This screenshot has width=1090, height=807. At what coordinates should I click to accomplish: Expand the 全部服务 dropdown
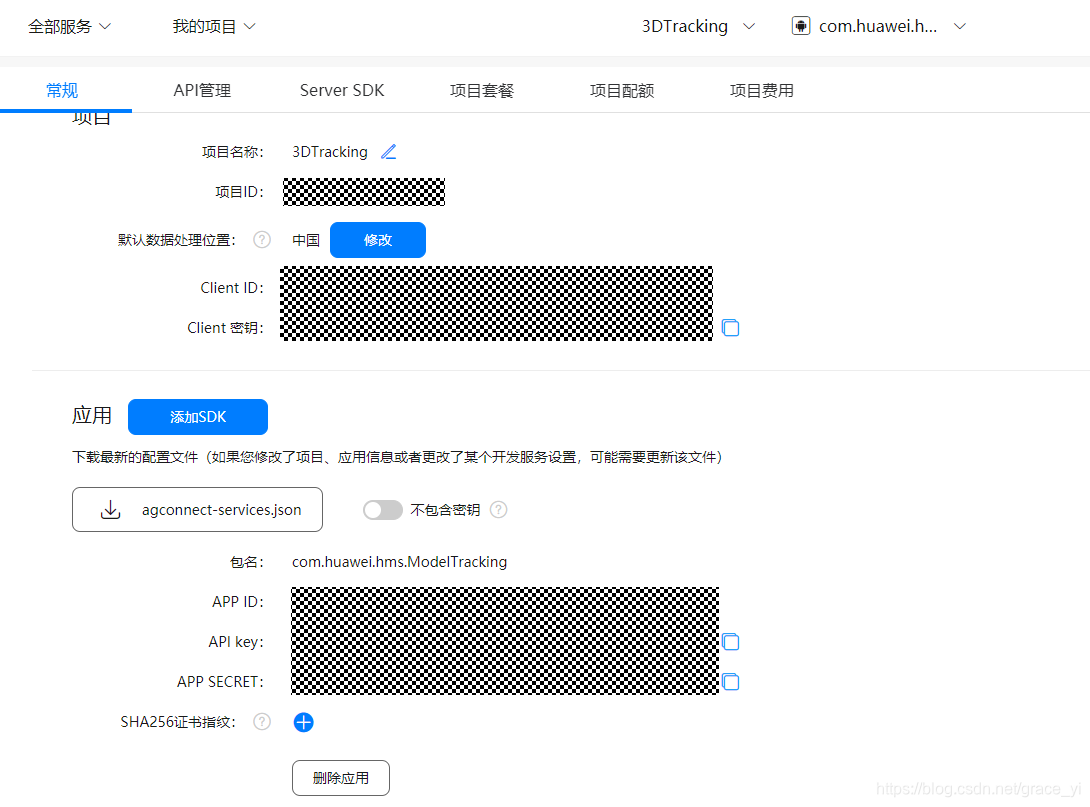click(69, 26)
